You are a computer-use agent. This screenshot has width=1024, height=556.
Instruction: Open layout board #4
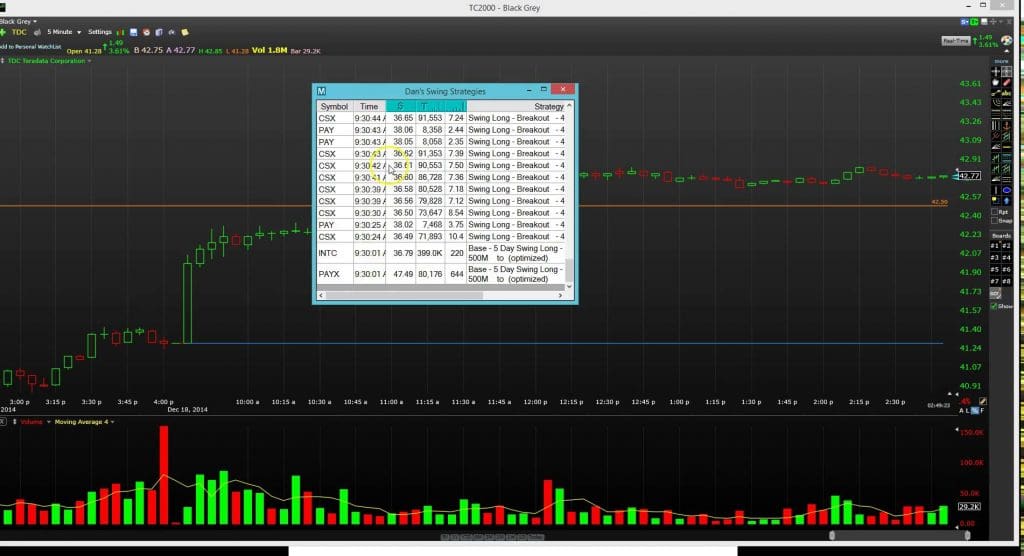[x=1006, y=257]
